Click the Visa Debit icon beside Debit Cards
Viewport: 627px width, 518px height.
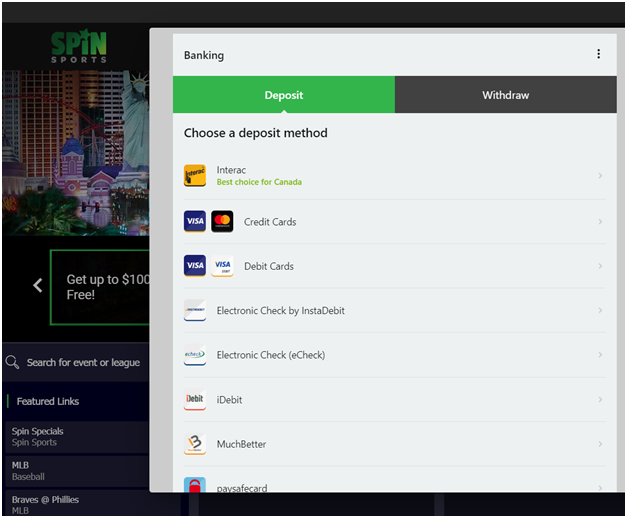(x=222, y=266)
